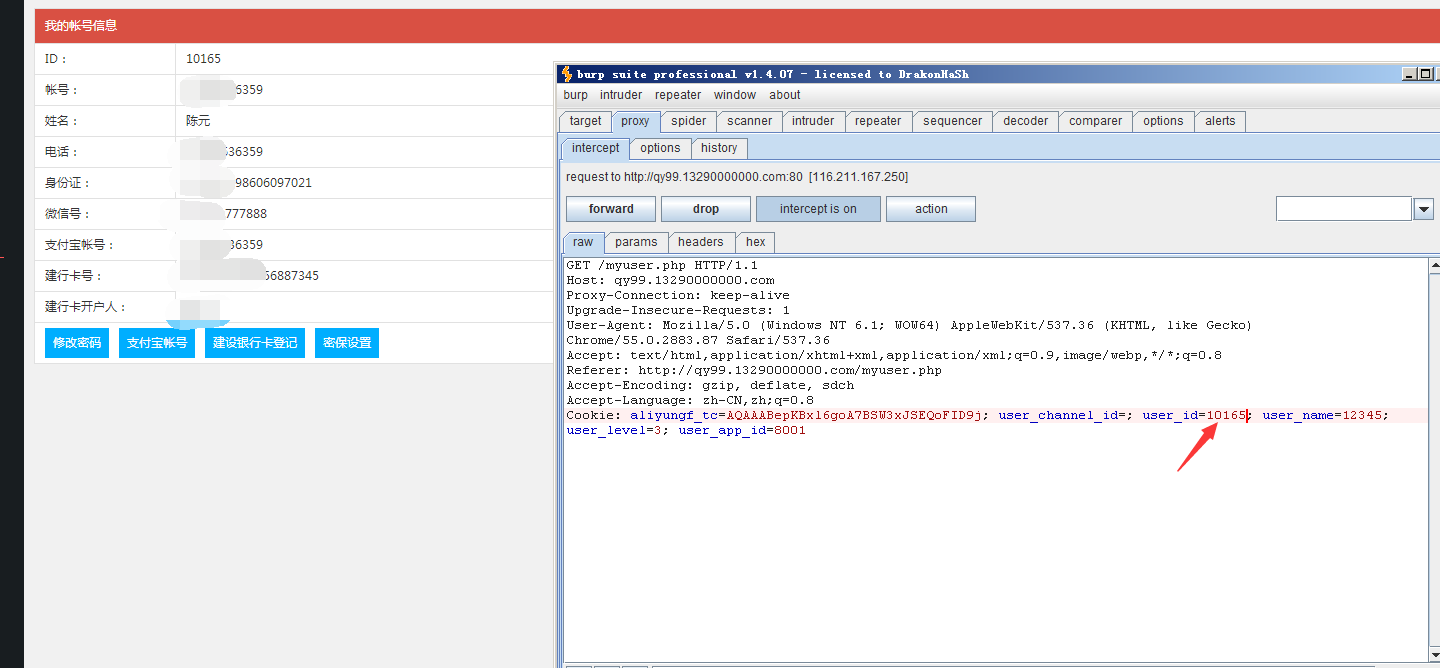Open the history sub-tab under proxy
Viewport: 1440px width, 668px height.
[x=718, y=148]
